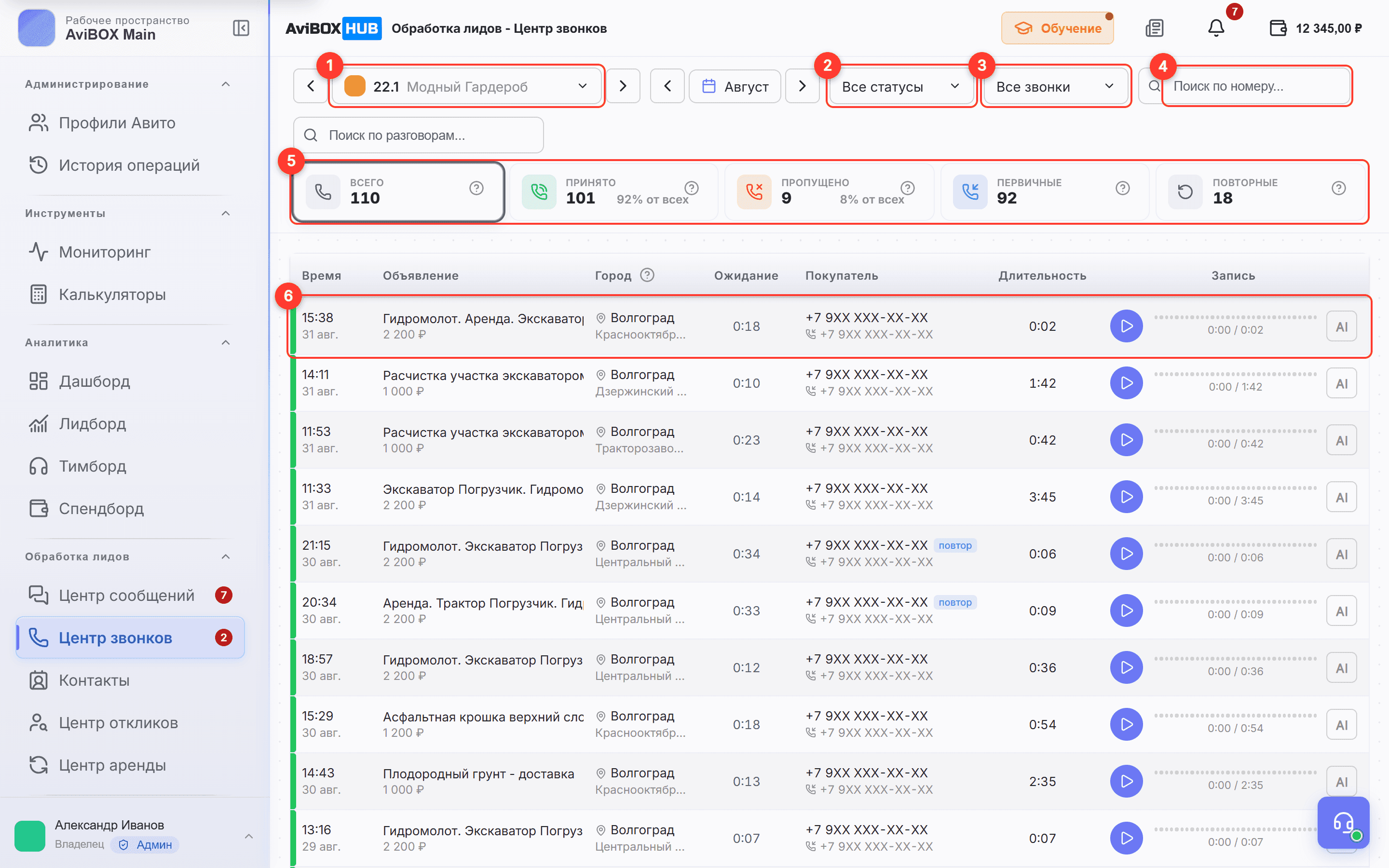Click the AviBOX HUB logo
The height and width of the screenshot is (868, 1389).
point(333,28)
